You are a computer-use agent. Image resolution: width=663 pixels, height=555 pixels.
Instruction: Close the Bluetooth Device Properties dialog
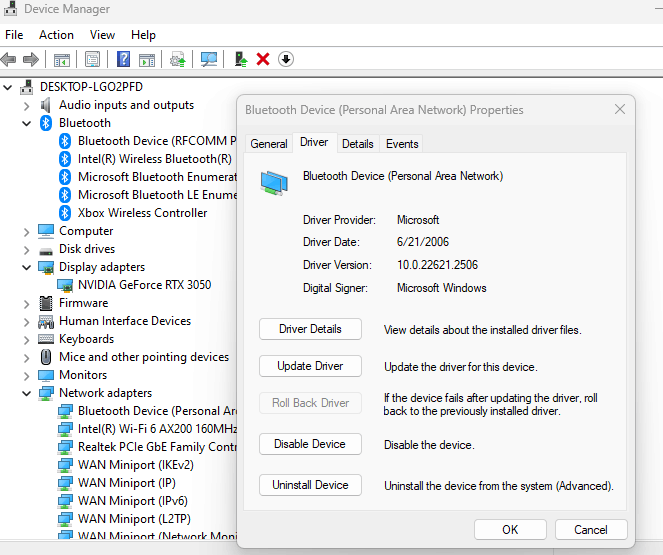coord(620,109)
